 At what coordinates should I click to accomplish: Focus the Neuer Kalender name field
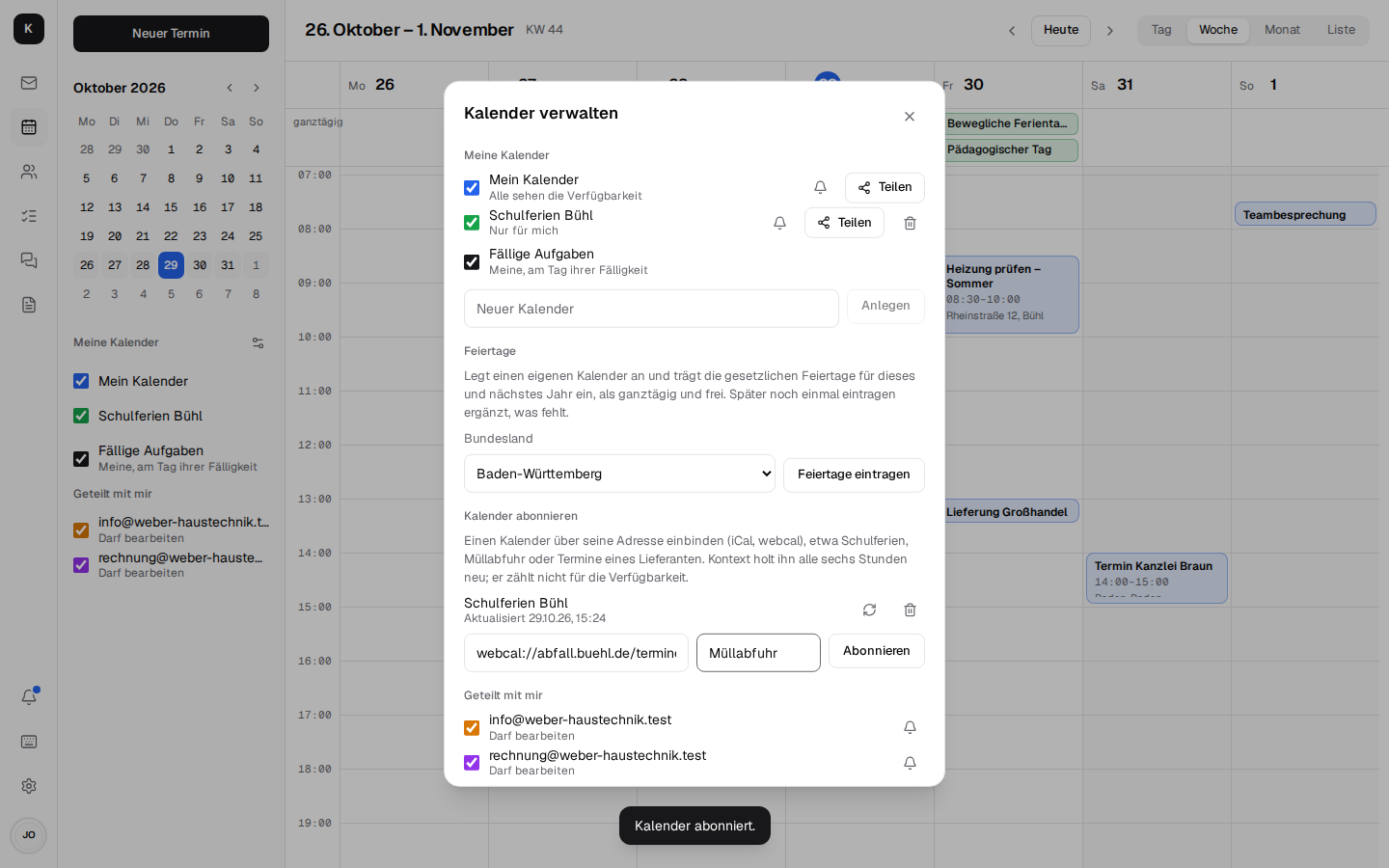pyautogui.click(x=651, y=309)
